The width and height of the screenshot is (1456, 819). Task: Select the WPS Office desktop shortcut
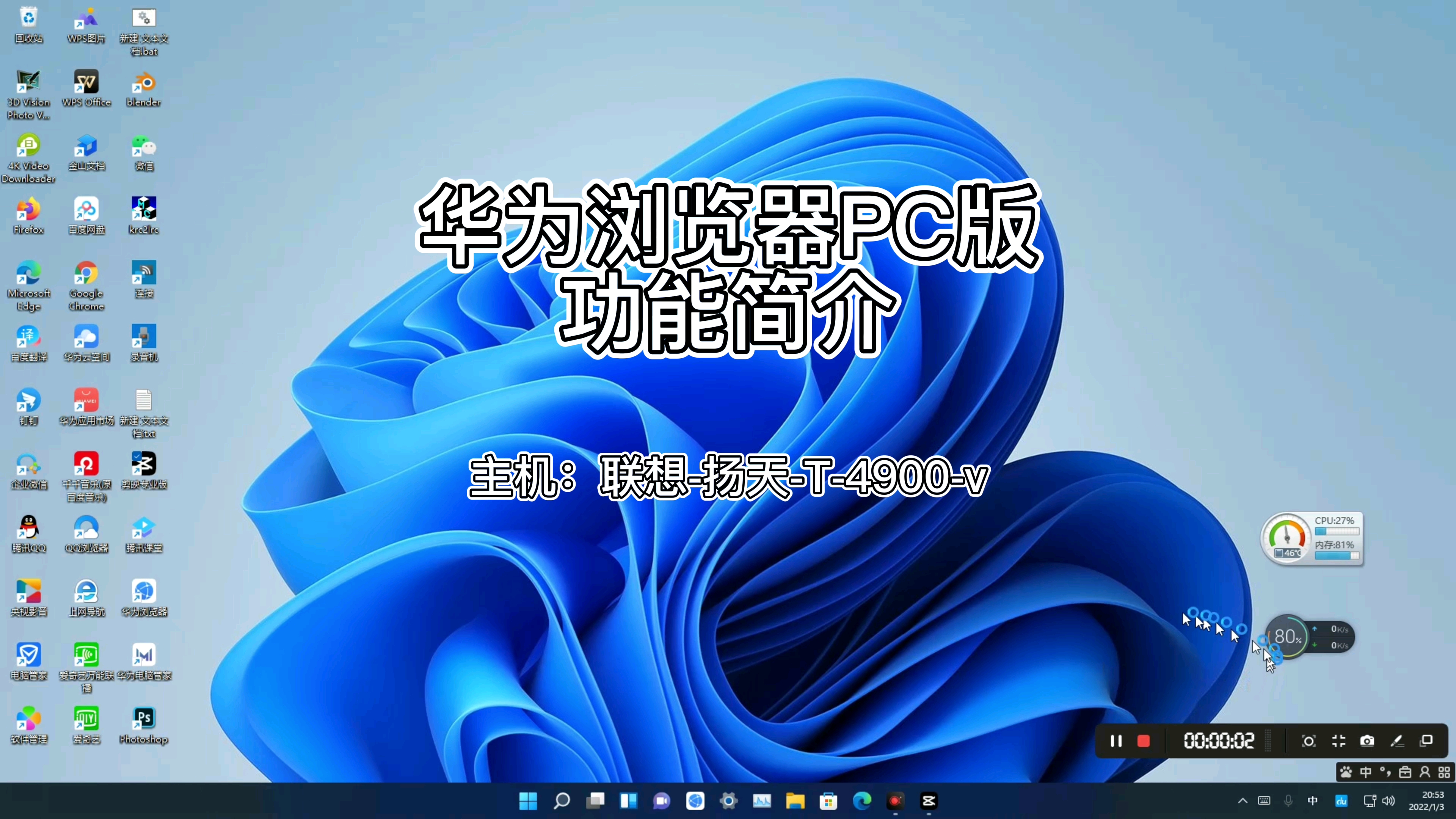tap(86, 89)
